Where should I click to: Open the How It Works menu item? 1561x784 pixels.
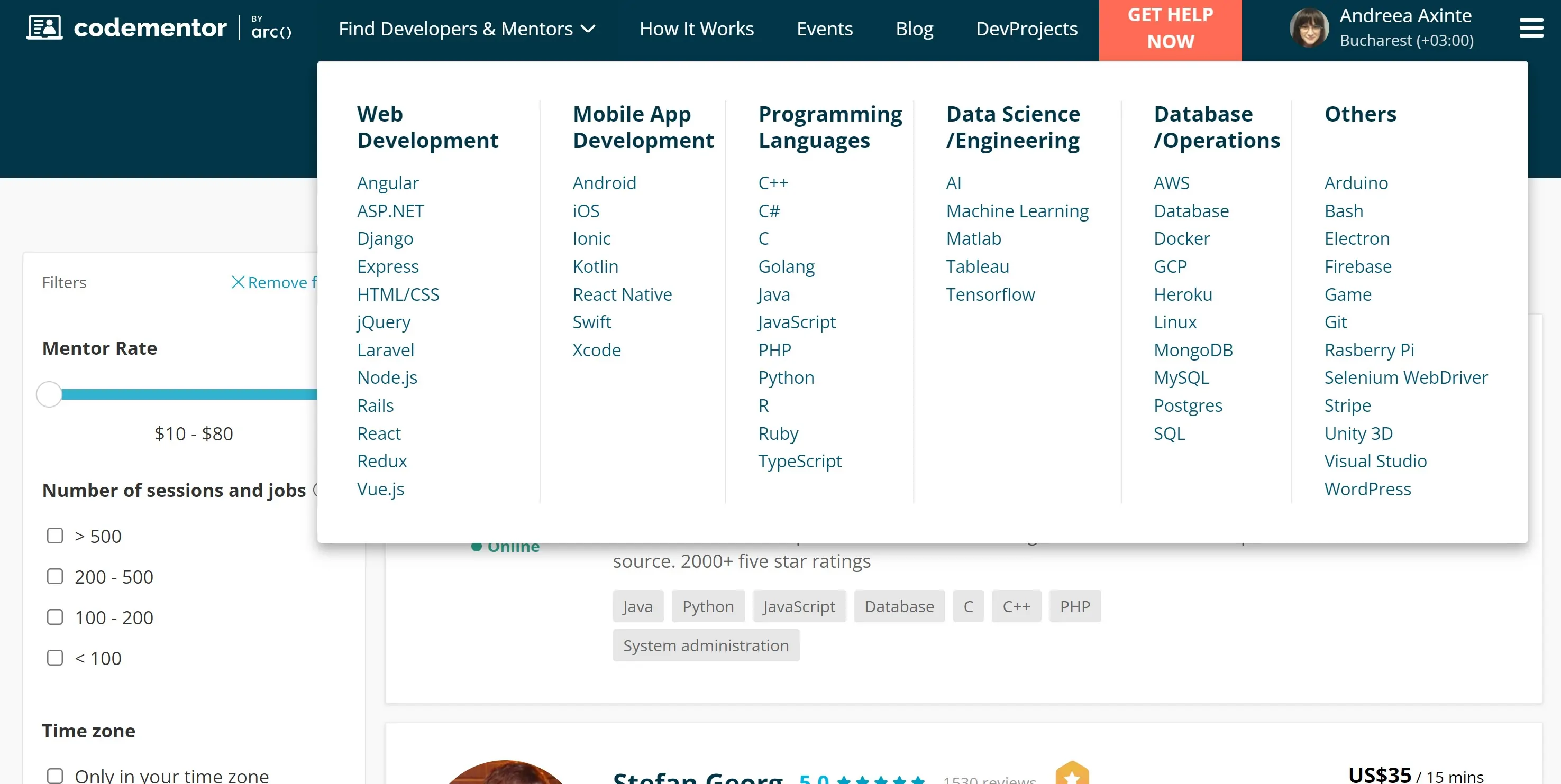point(696,29)
